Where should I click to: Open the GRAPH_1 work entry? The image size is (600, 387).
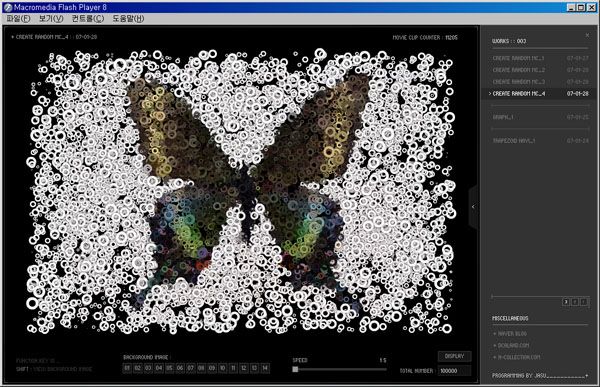[540, 117]
